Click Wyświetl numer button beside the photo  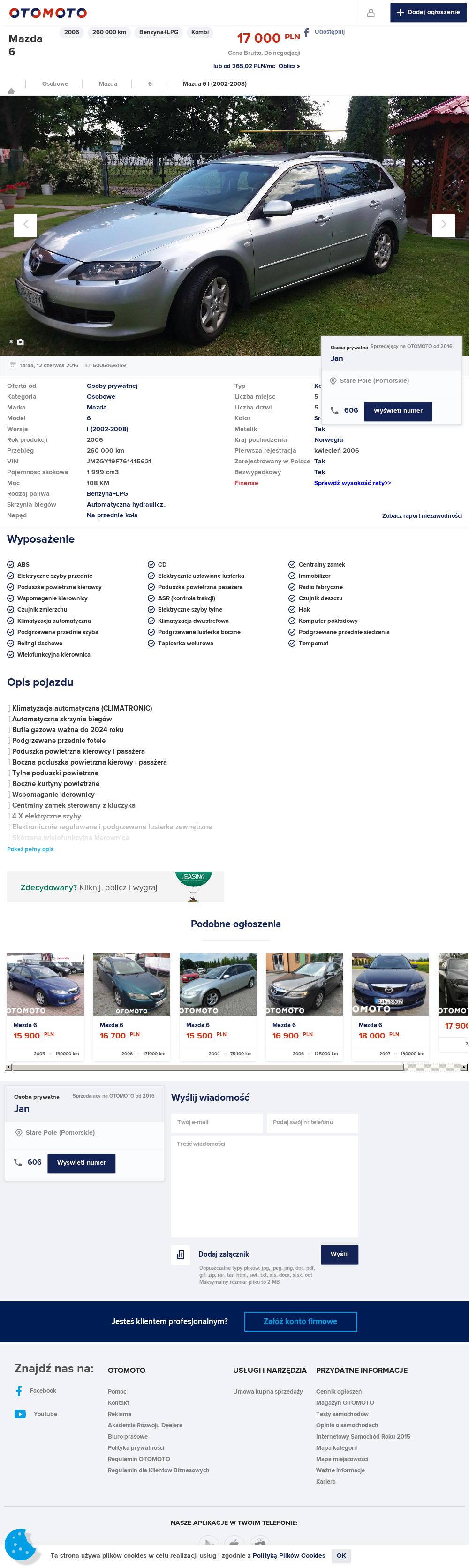398,411
